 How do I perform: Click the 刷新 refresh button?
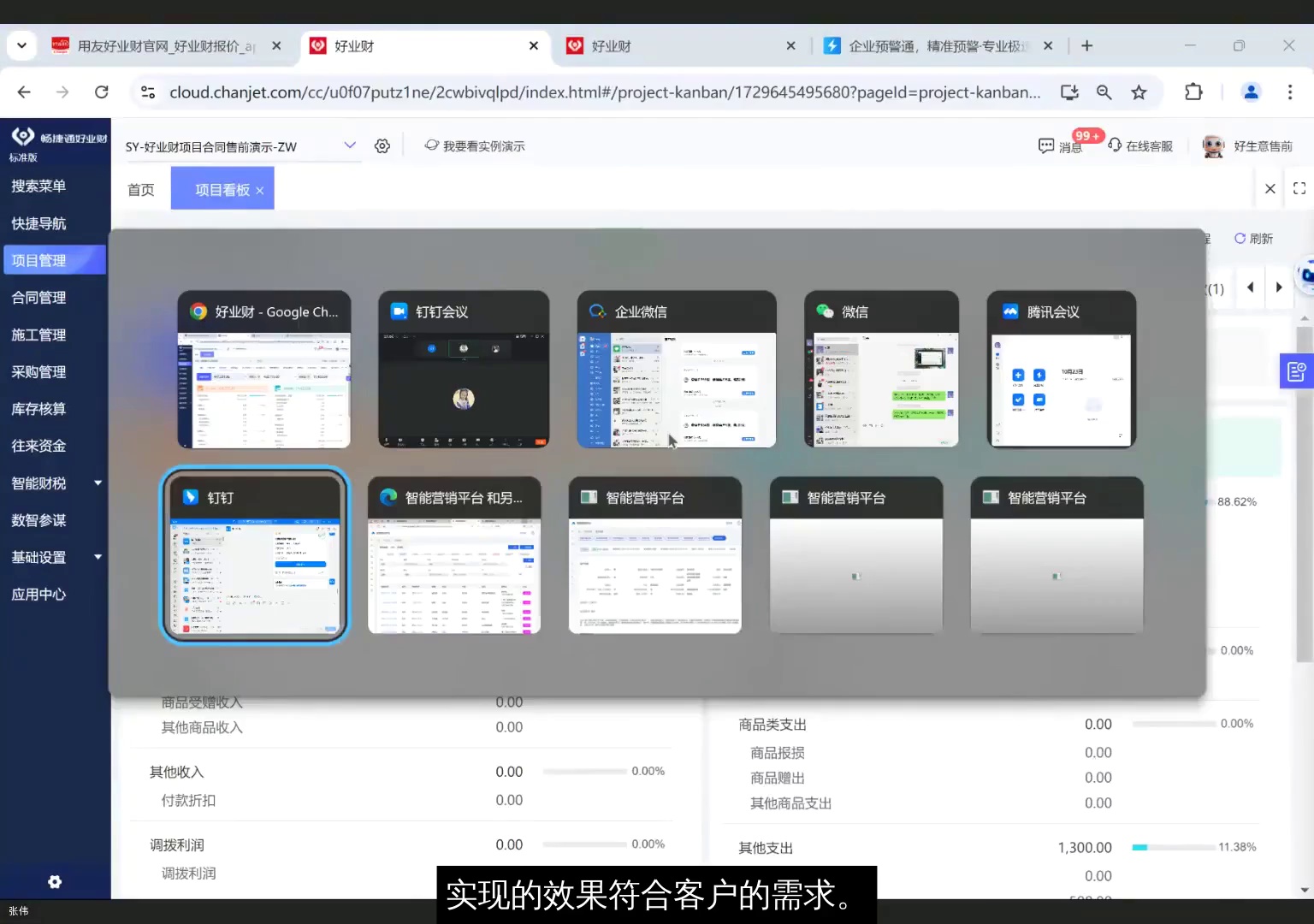[x=1254, y=238]
